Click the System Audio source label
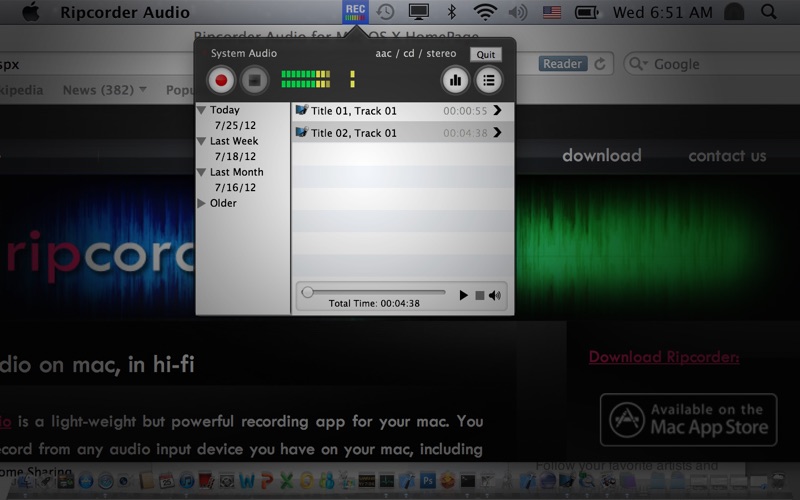 click(244, 53)
